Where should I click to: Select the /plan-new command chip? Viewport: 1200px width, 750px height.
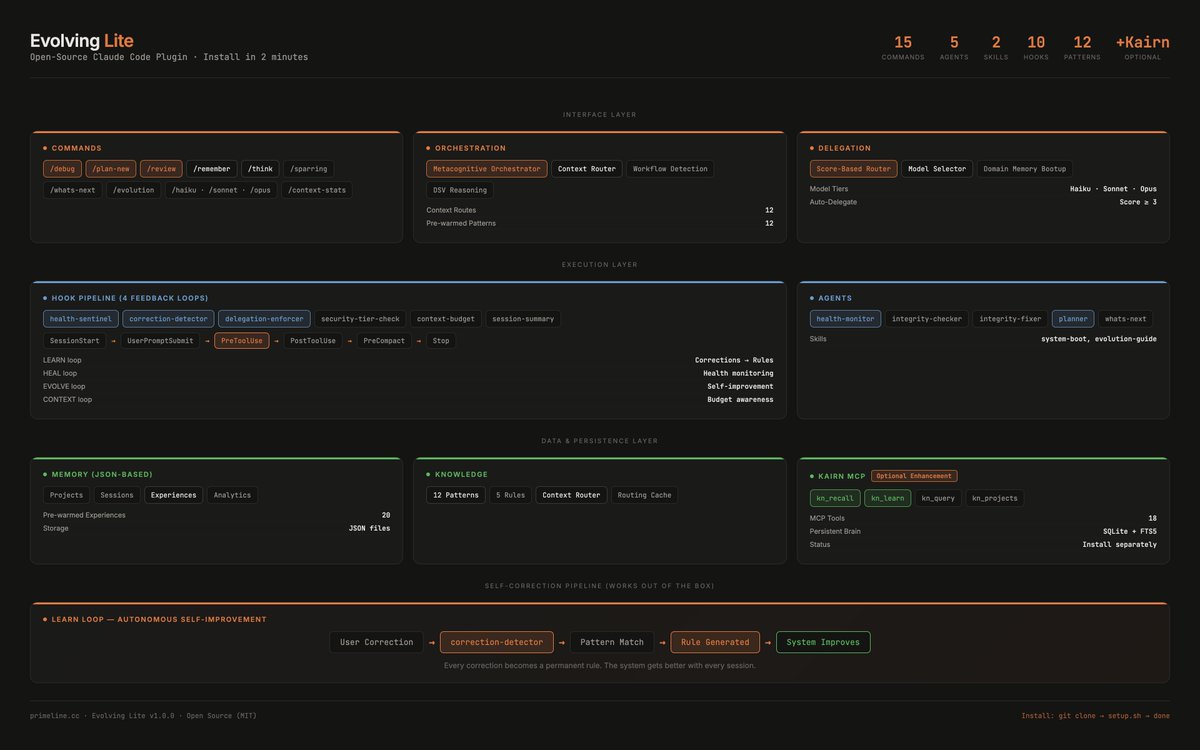click(x=111, y=169)
